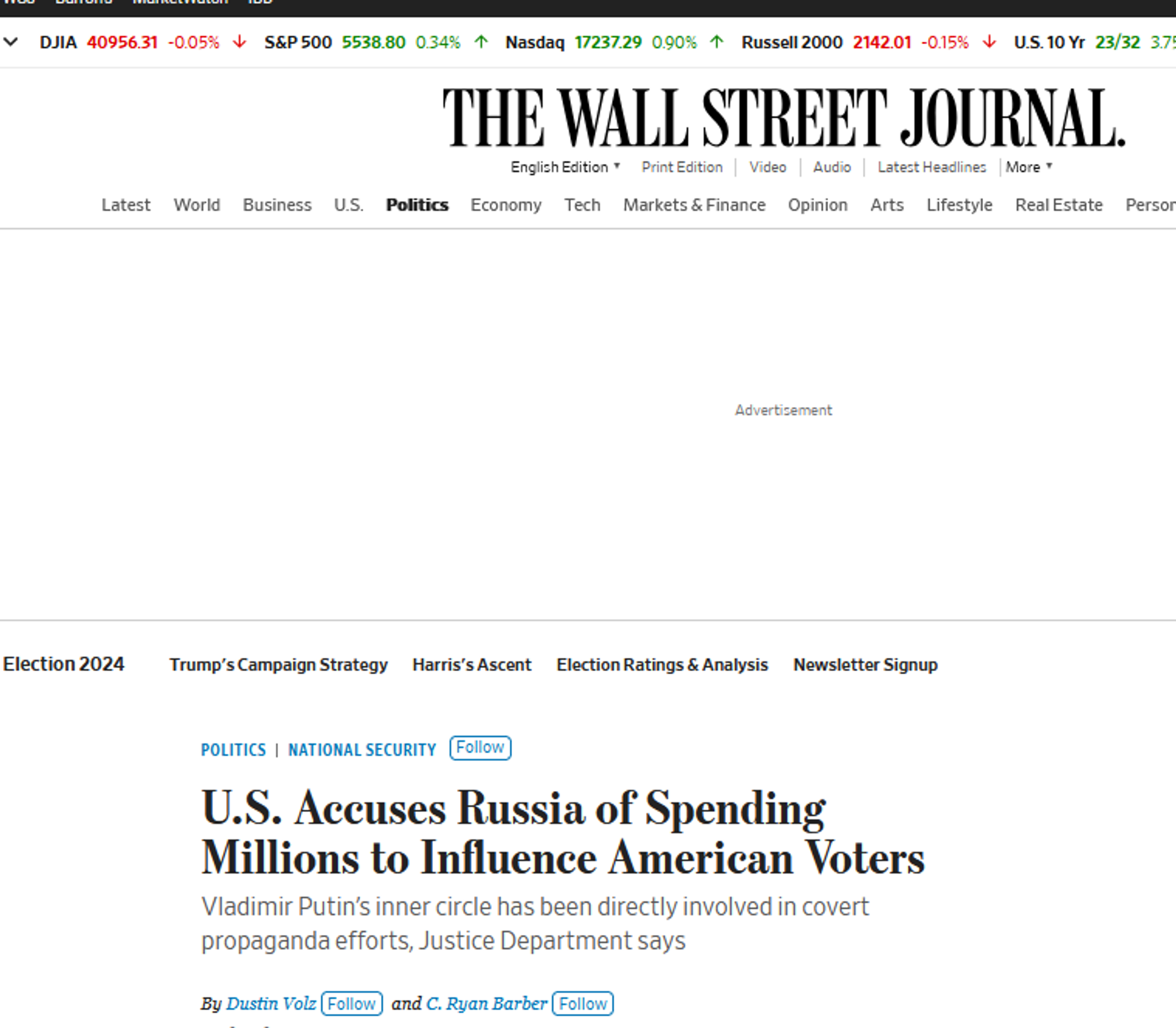The width and height of the screenshot is (1176, 1028).
Task: Go to the Audio section
Action: [832, 167]
